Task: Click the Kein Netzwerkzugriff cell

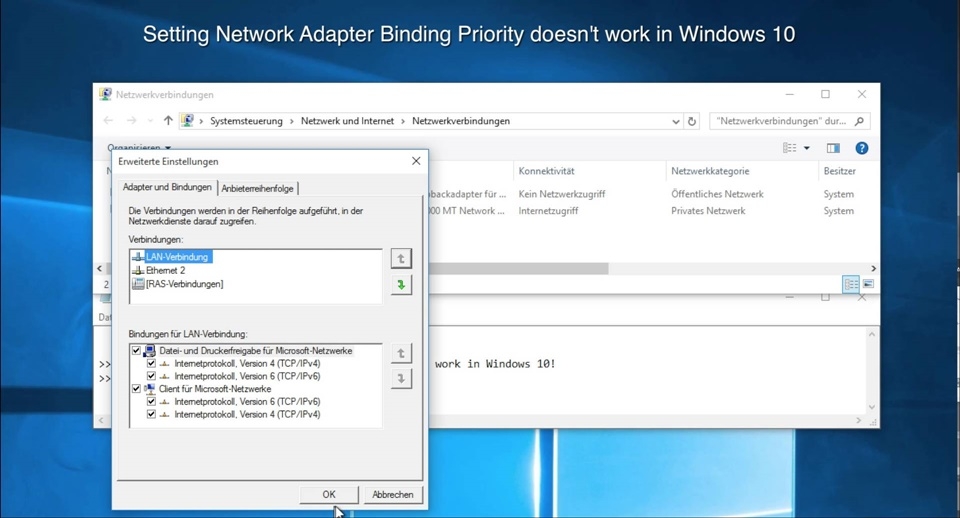Action: pyautogui.click(x=561, y=194)
